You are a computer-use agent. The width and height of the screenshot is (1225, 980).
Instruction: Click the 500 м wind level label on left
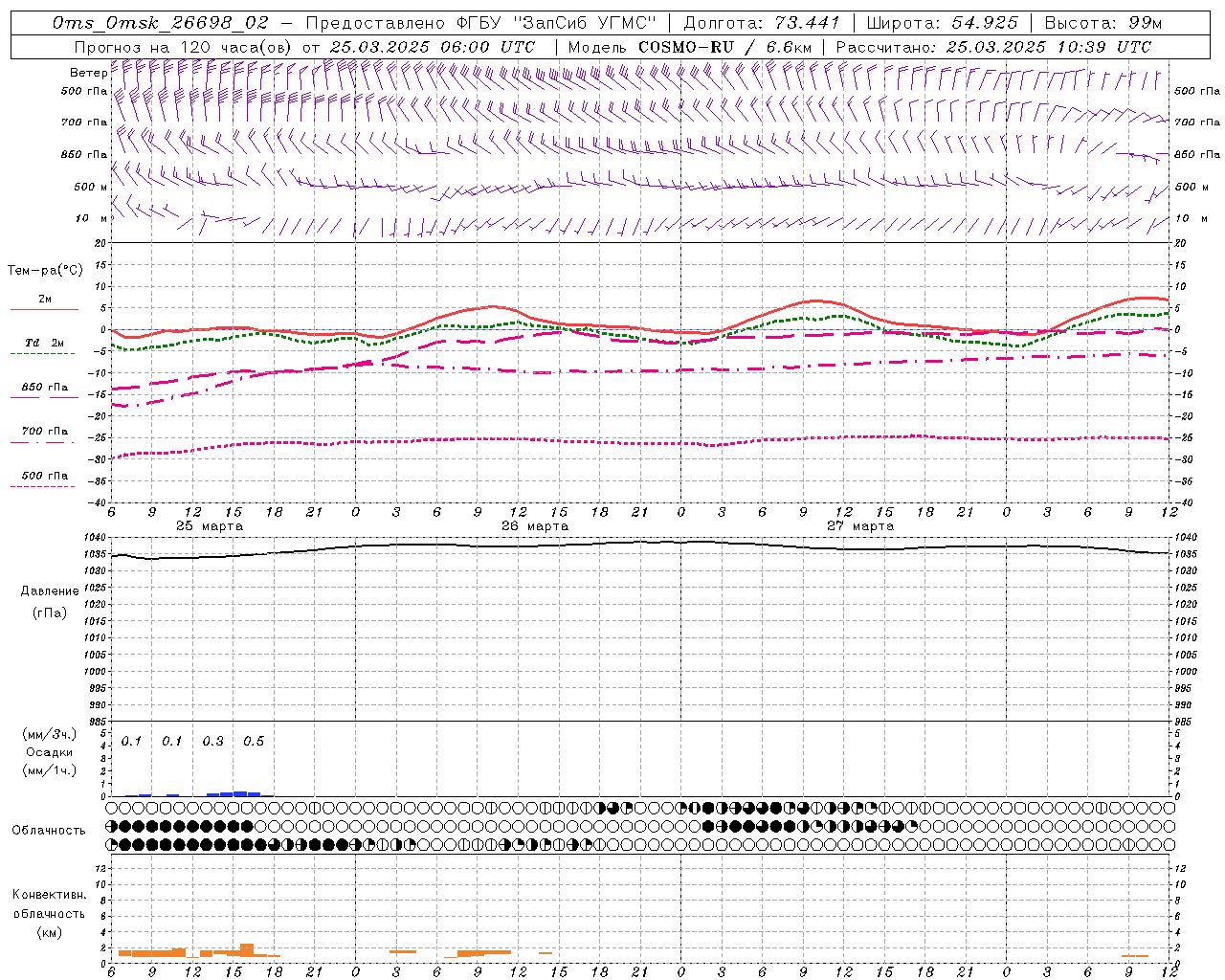pyautogui.click(x=91, y=187)
